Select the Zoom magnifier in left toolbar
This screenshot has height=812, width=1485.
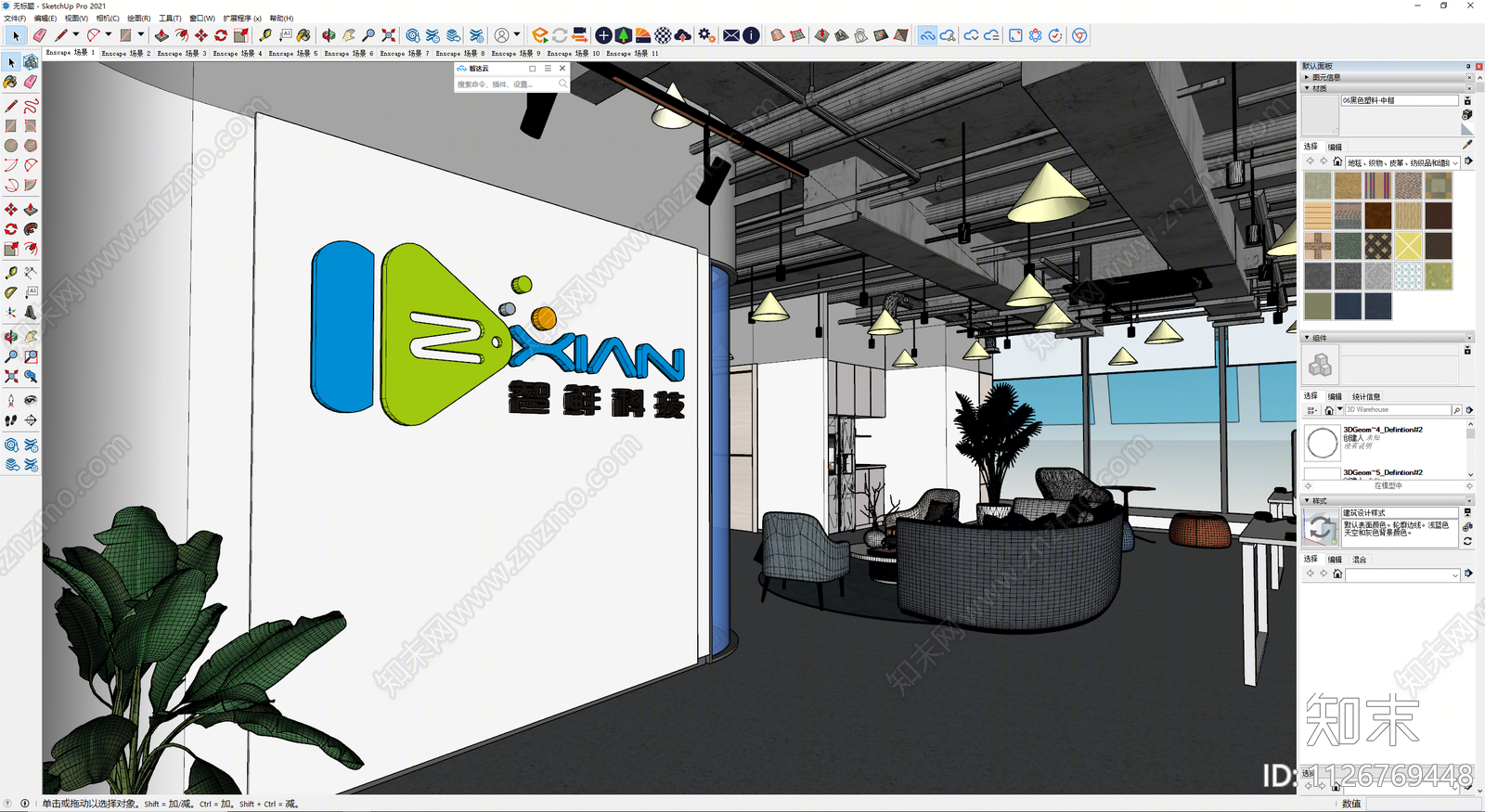pyautogui.click(x=11, y=356)
